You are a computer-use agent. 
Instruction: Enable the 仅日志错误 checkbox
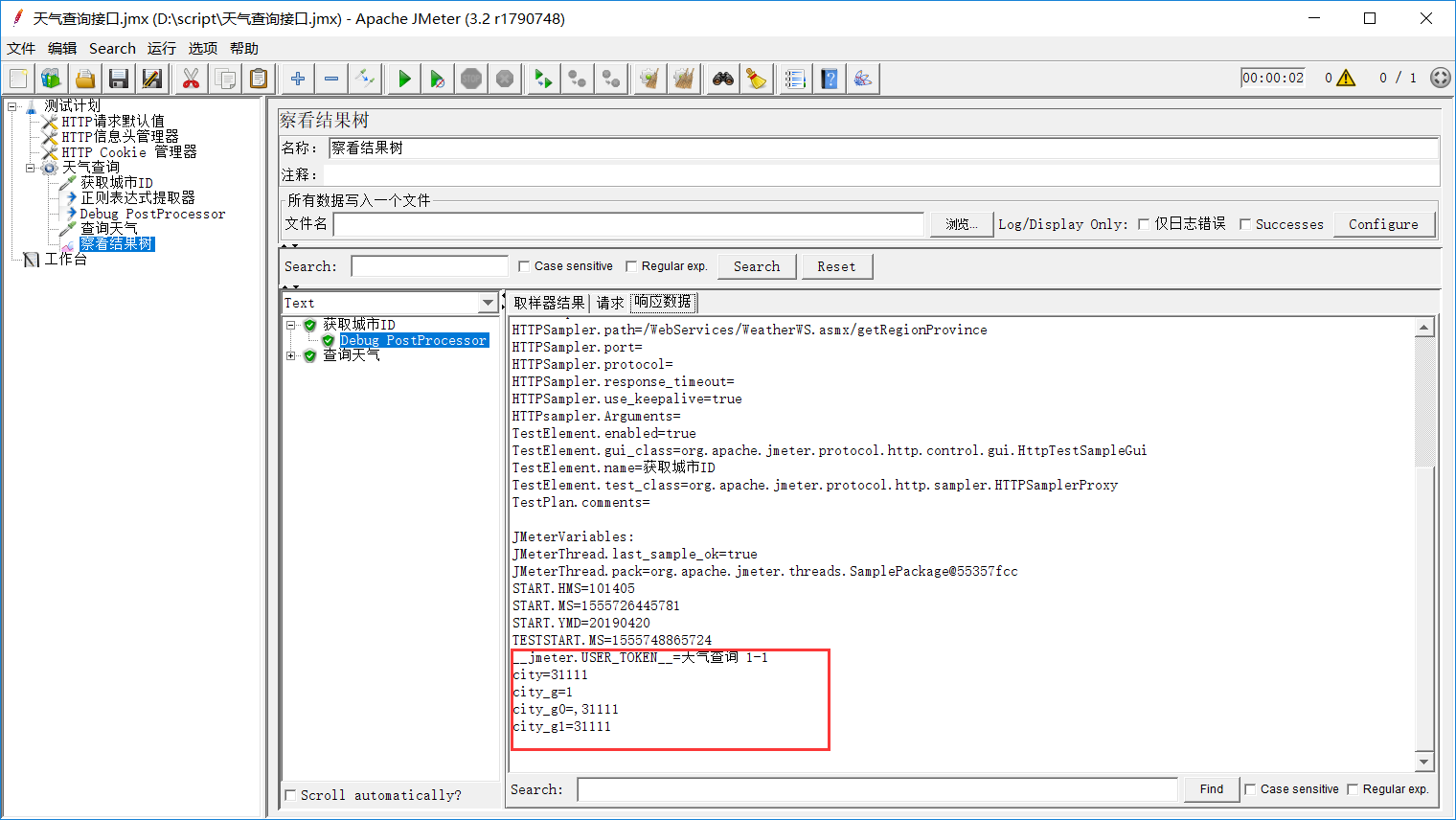tap(1144, 224)
